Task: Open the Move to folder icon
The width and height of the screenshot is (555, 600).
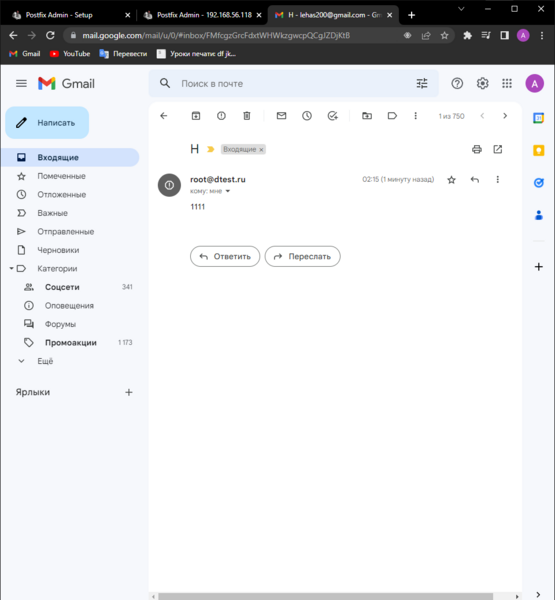Action: click(367, 116)
